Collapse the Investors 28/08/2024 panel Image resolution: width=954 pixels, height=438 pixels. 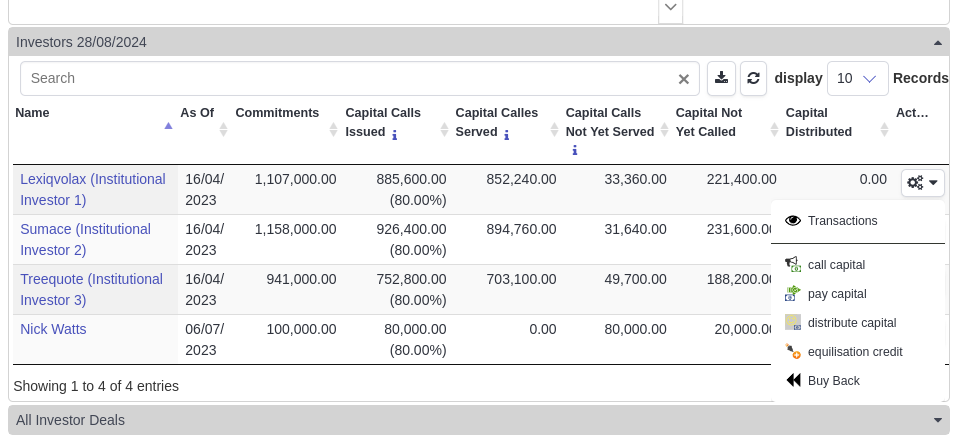point(937,43)
